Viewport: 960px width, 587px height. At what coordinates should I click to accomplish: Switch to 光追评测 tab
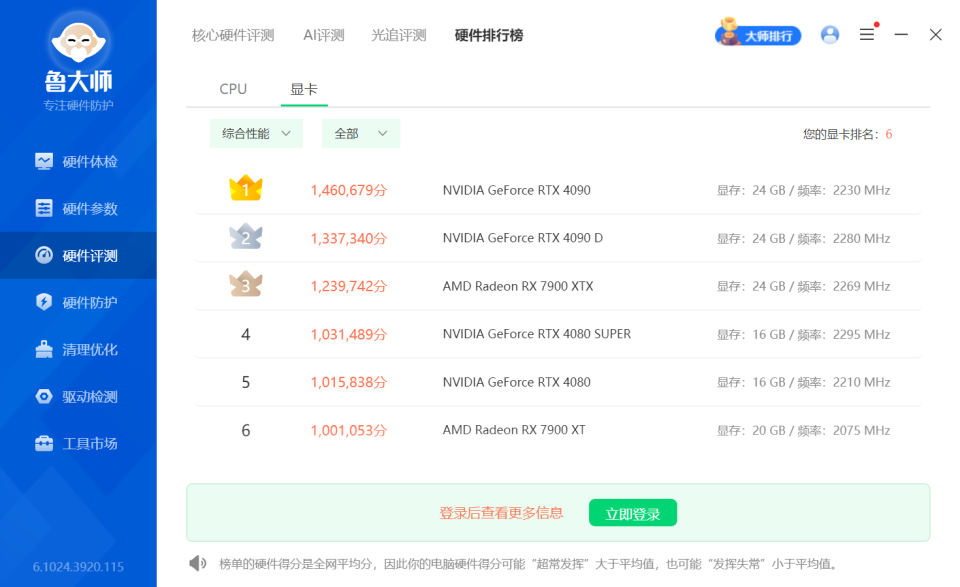399,36
